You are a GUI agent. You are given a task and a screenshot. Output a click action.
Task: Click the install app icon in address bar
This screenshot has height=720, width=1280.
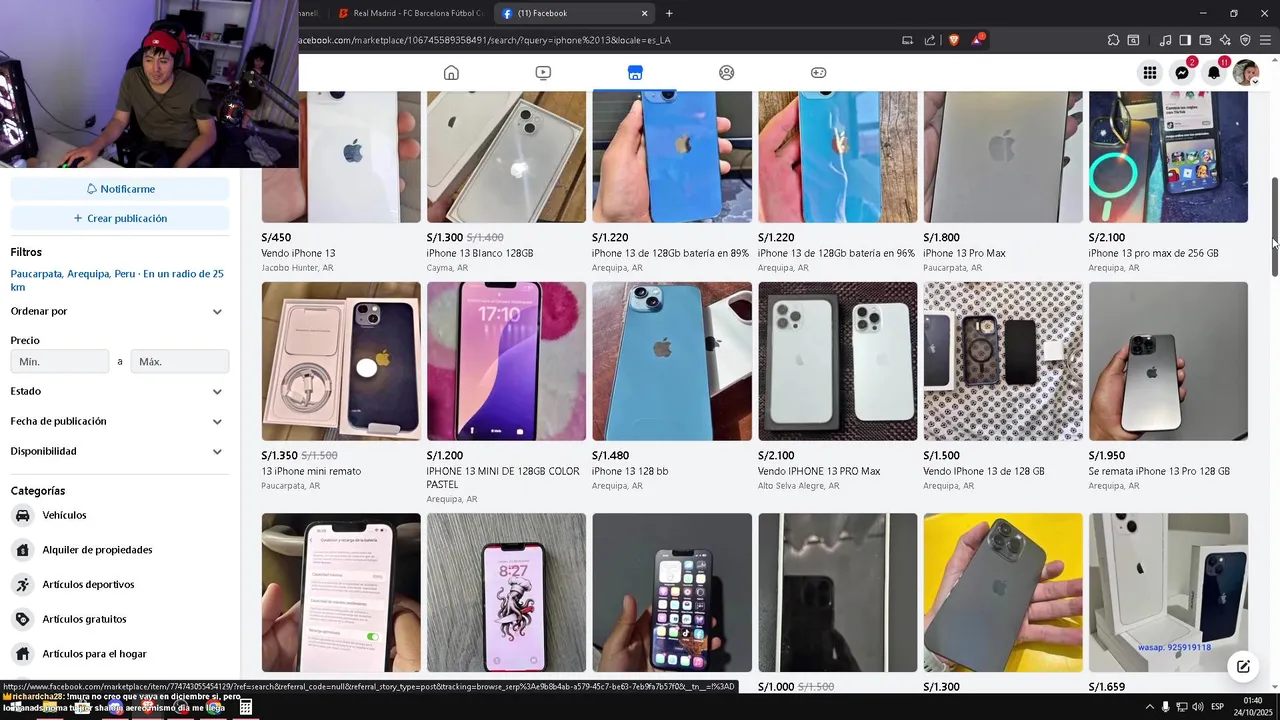(x=907, y=40)
